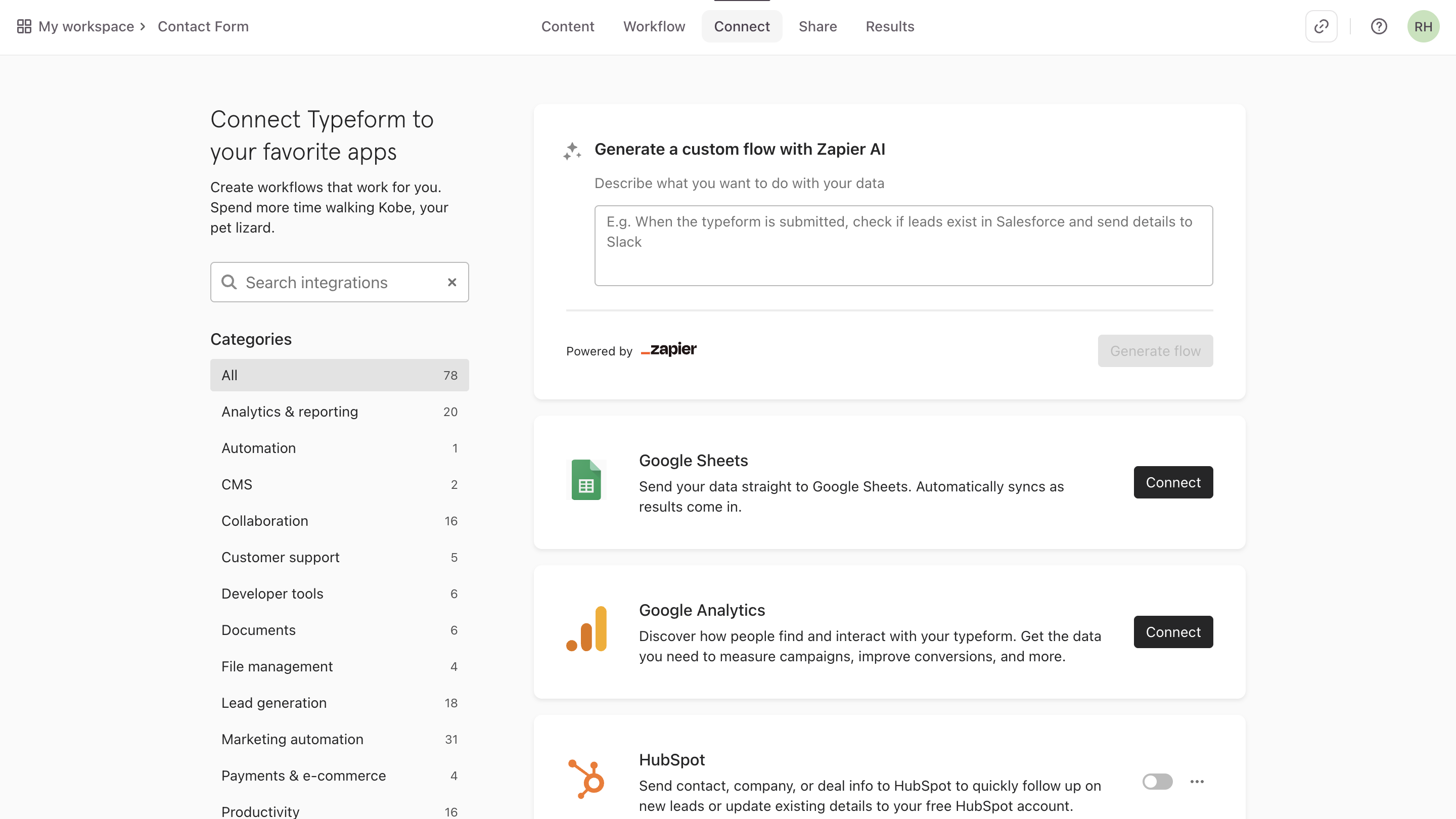Open the RH account avatar
Image resolution: width=1456 pixels, height=819 pixels.
[1423, 27]
